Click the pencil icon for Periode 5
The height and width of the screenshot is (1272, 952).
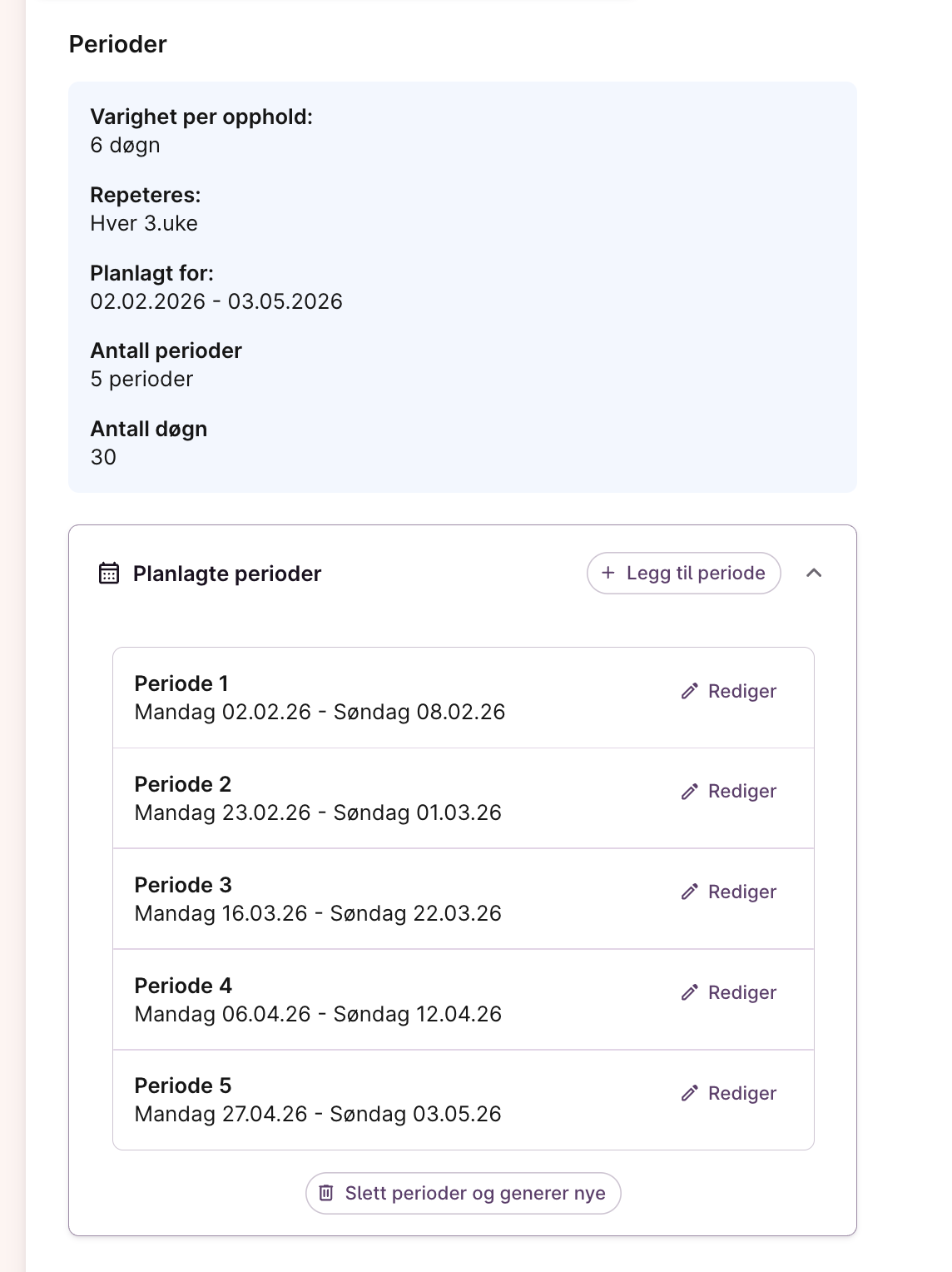689,1094
